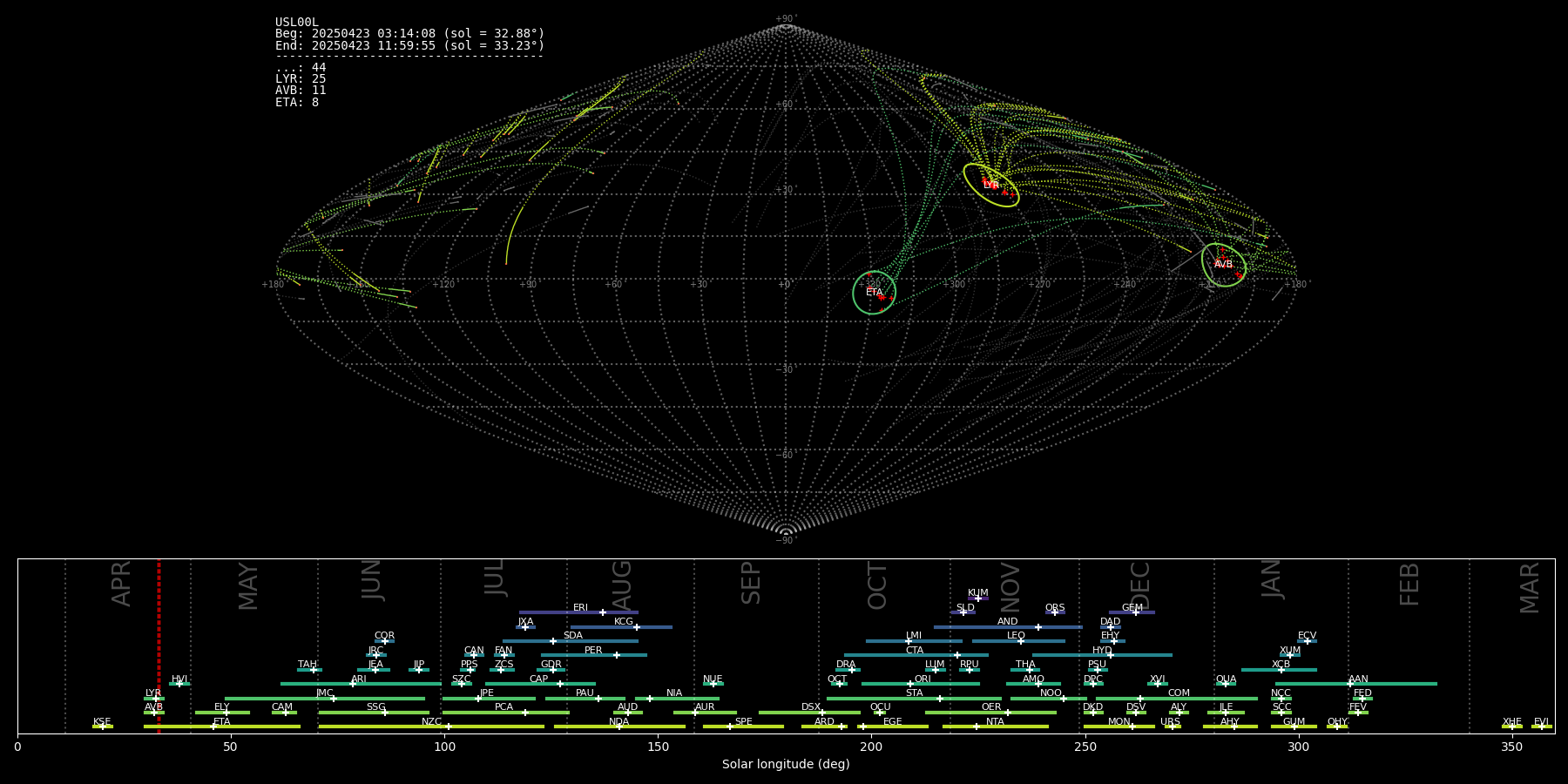Click the SSG shower bar

(x=374, y=713)
